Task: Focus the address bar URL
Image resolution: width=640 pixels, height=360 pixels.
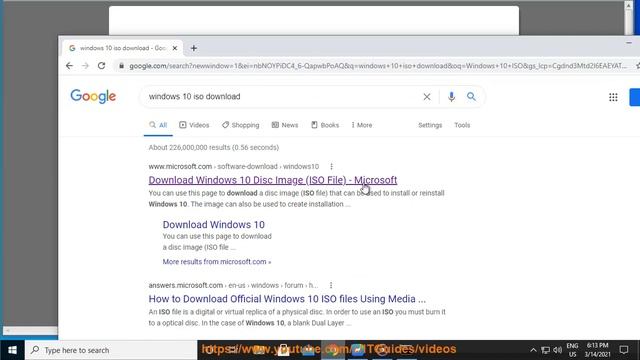Action: tap(378, 66)
